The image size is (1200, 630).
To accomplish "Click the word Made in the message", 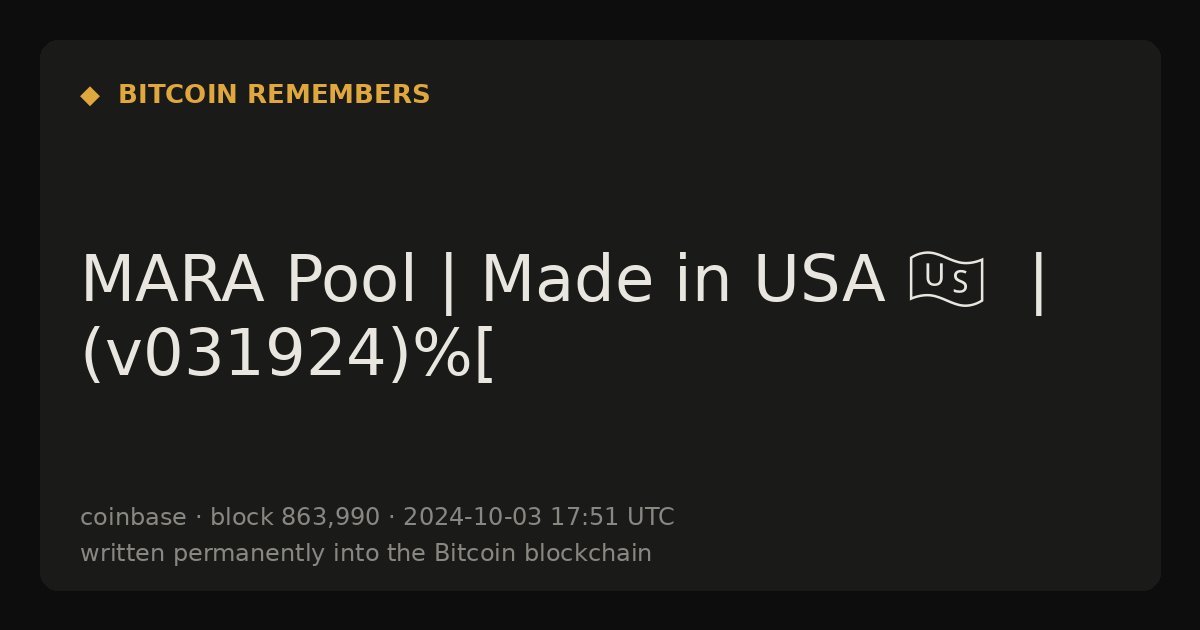I will point(568,280).
